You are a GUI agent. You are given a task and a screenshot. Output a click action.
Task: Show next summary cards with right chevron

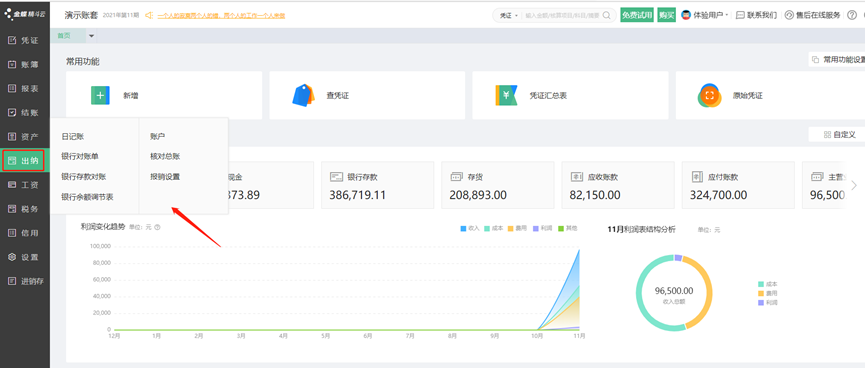point(854,185)
